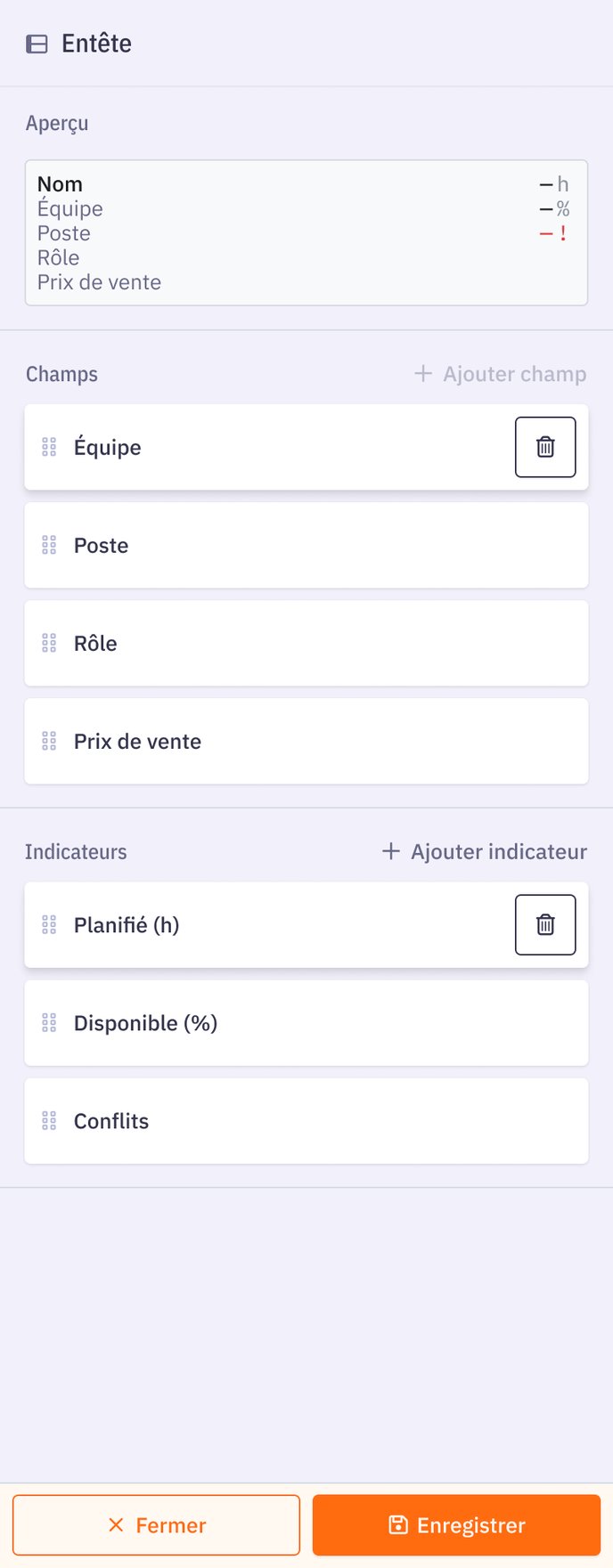613x1568 pixels.
Task: Grab the drag handle of Prix de vente
Action: click(x=49, y=741)
